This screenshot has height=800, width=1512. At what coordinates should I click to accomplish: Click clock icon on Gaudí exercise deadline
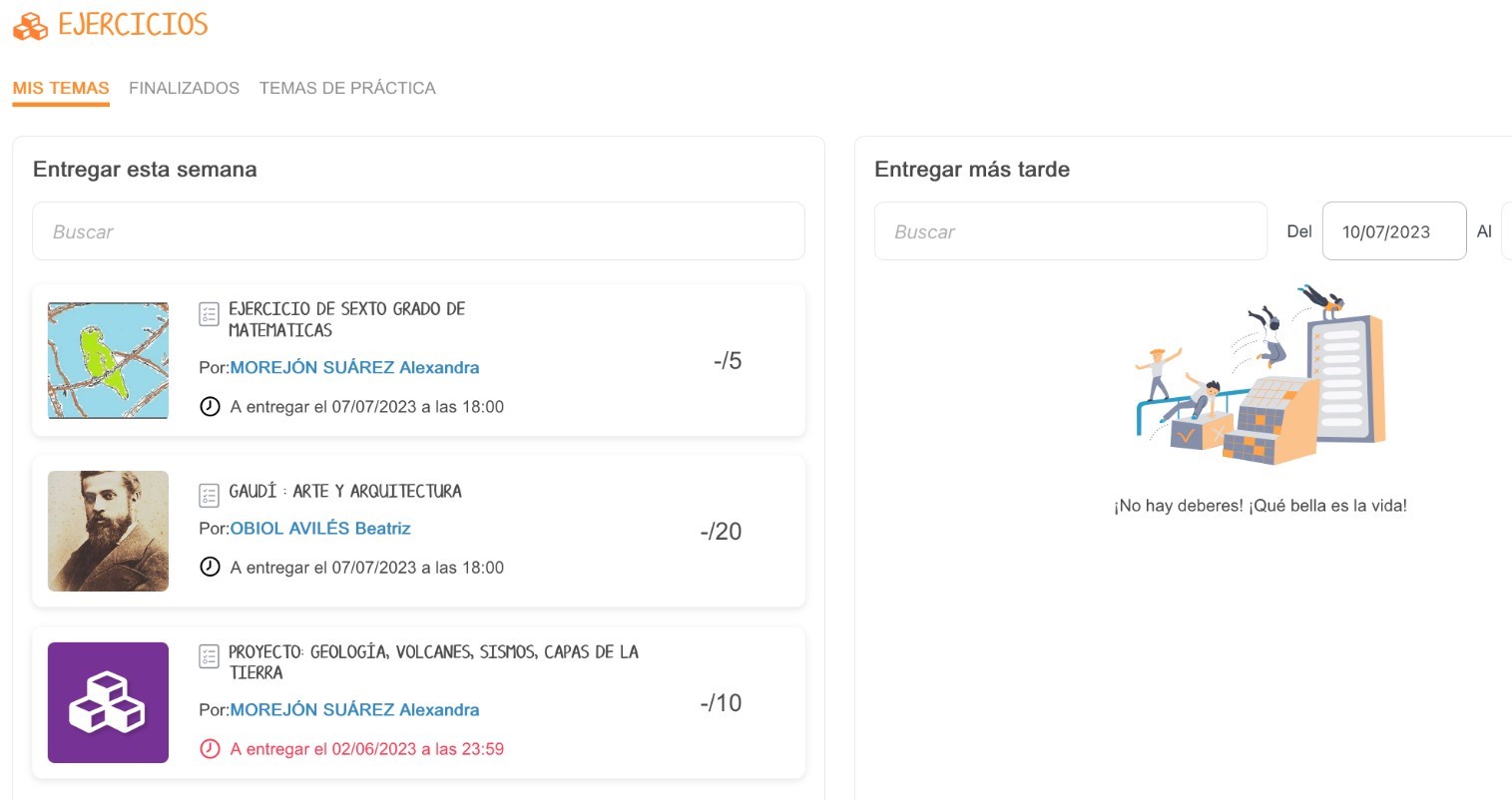coord(210,568)
